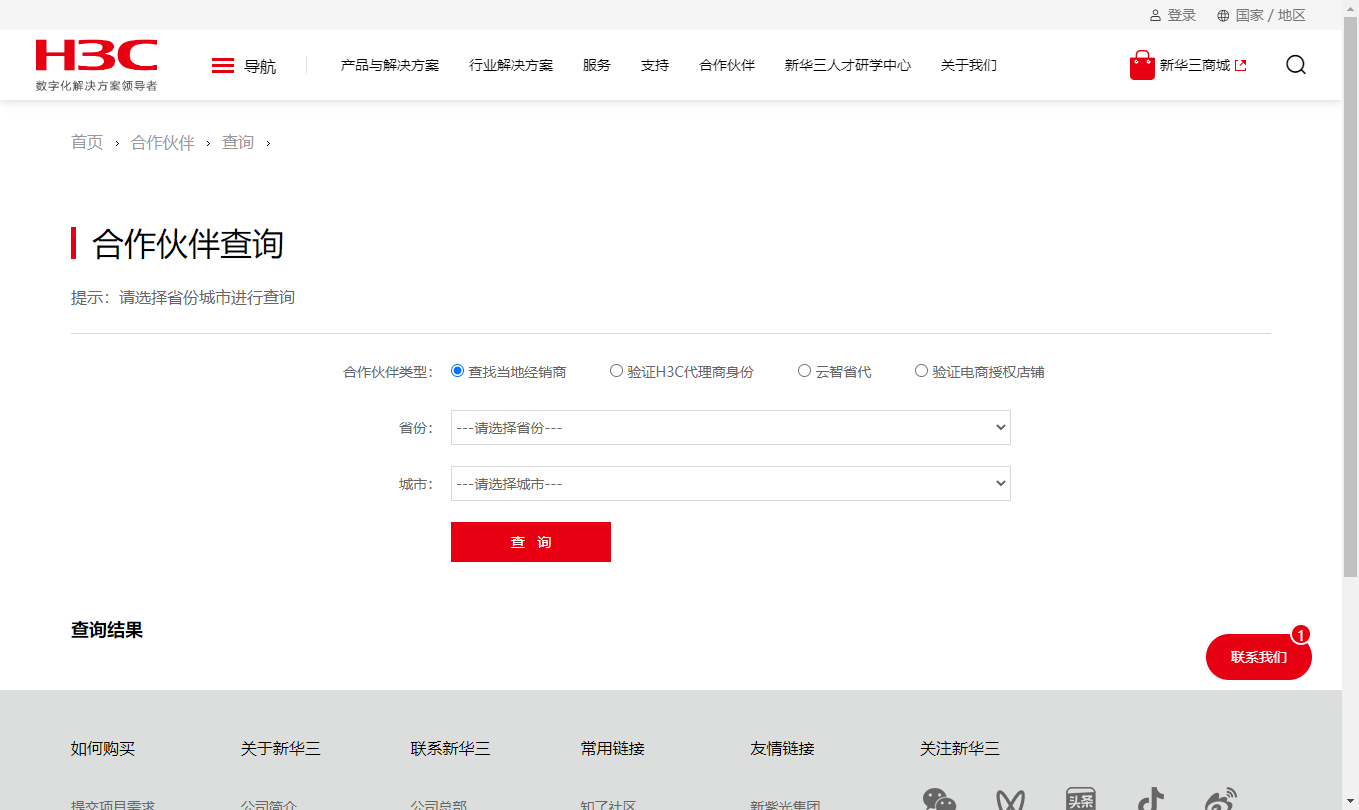Click the 联系新华三 footer heading

pos(451,748)
